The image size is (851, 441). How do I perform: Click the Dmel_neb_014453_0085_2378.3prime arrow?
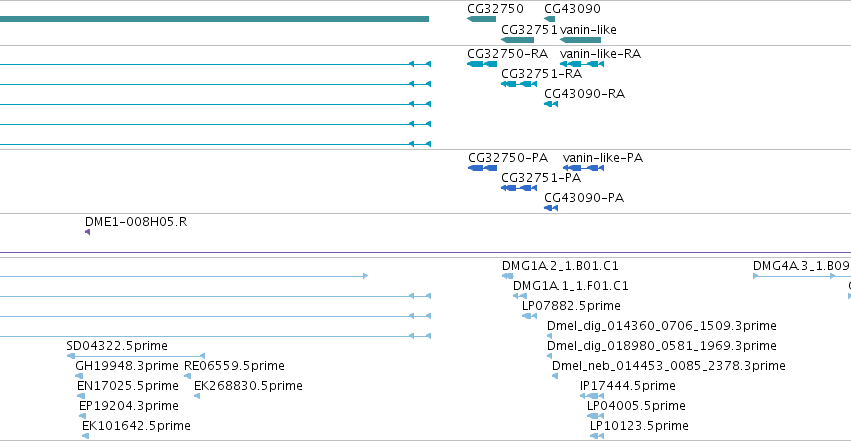click(555, 376)
